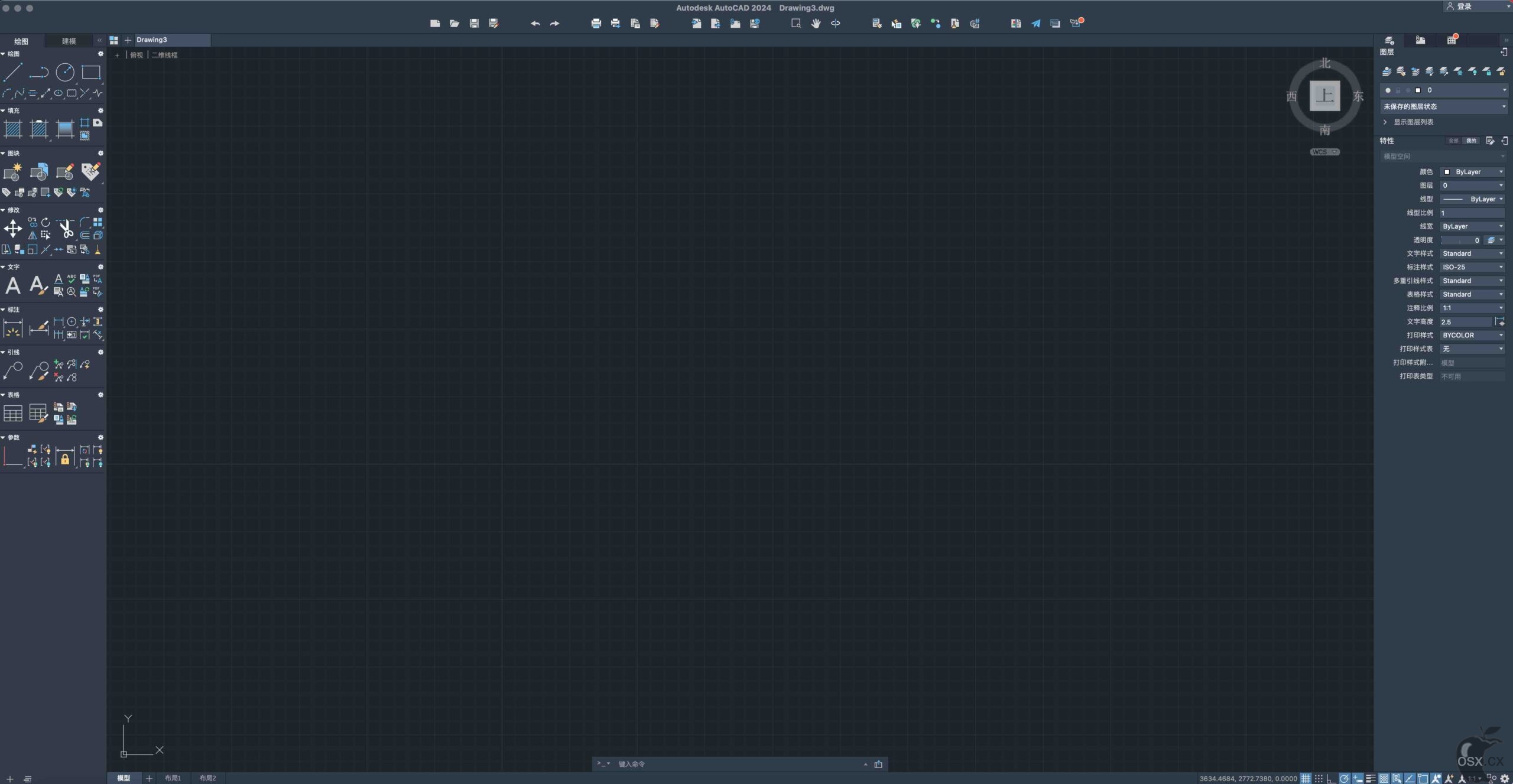Click the linetype scale input field
Image resolution: width=1513 pixels, height=784 pixels.
coord(1472,213)
